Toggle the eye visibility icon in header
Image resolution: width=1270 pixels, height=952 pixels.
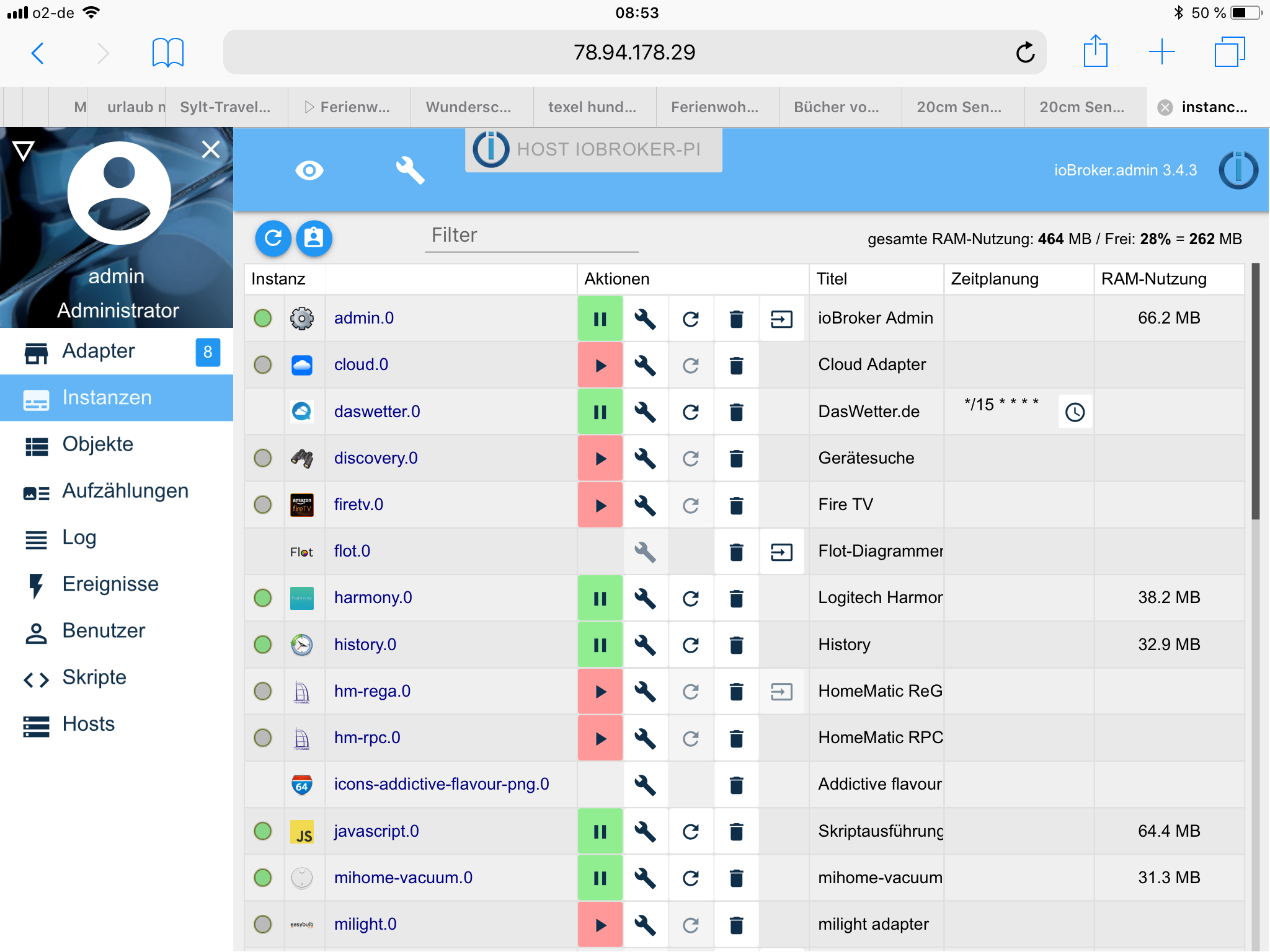click(x=309, y=170)
